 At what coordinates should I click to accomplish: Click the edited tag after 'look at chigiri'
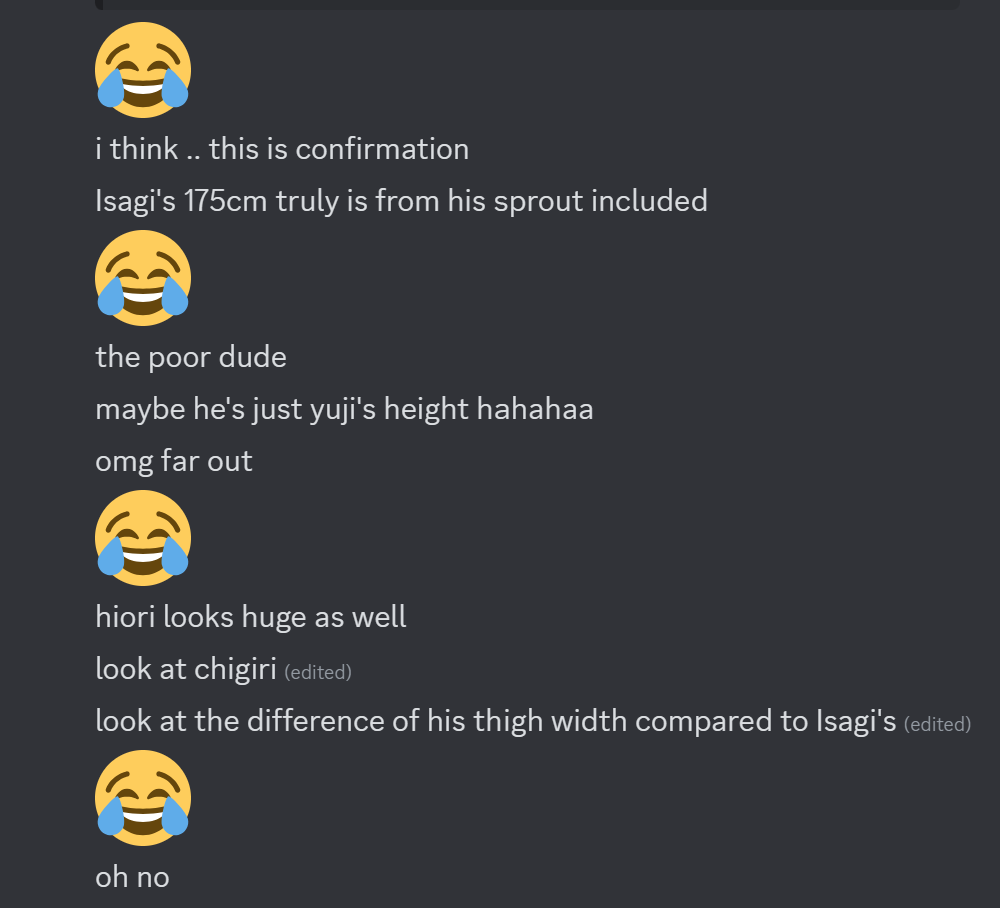click(318, 672)
